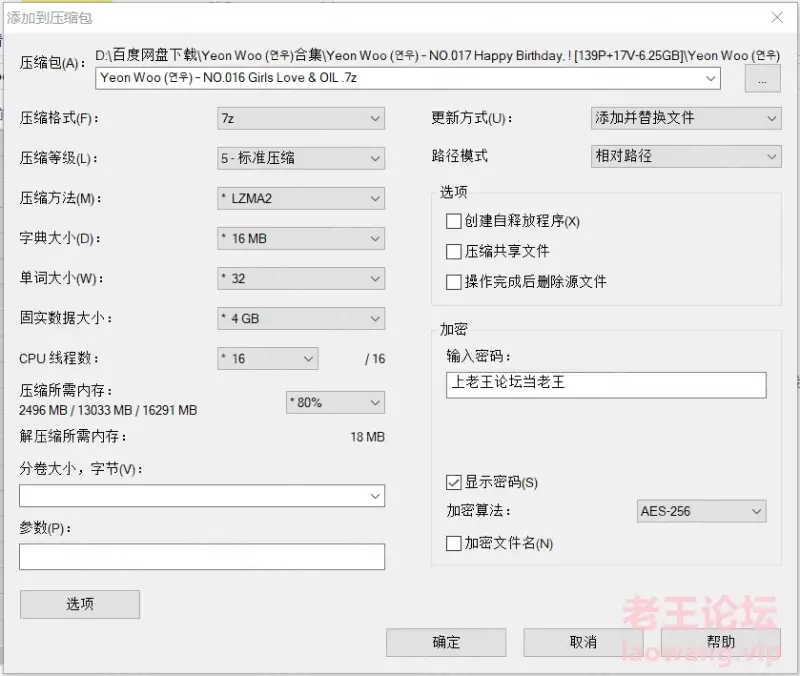The width and height of the screenshot is (800, 676).
Task: Expand the 字典大小 16 MB dropdown
Action: click(301, 238)
